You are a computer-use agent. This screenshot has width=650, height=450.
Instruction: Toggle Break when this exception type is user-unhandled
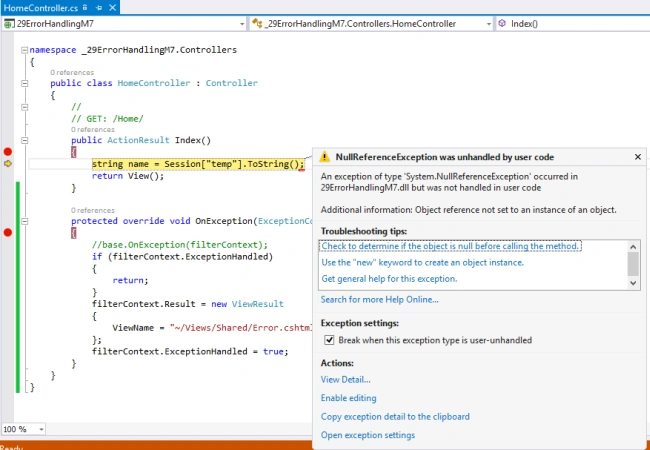tap(329, 340)
